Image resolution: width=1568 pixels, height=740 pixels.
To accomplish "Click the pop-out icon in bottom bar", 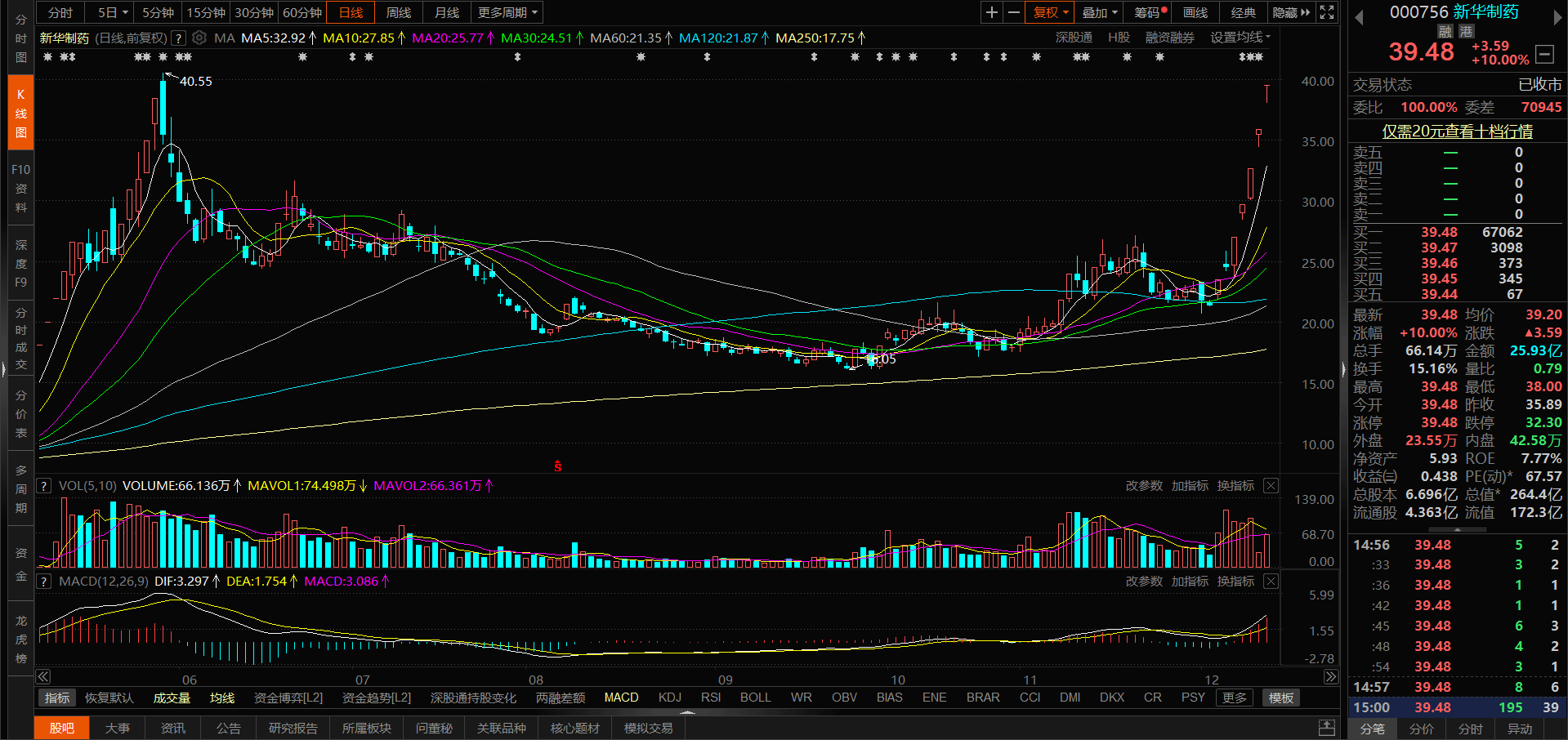I will (1327, 728).
